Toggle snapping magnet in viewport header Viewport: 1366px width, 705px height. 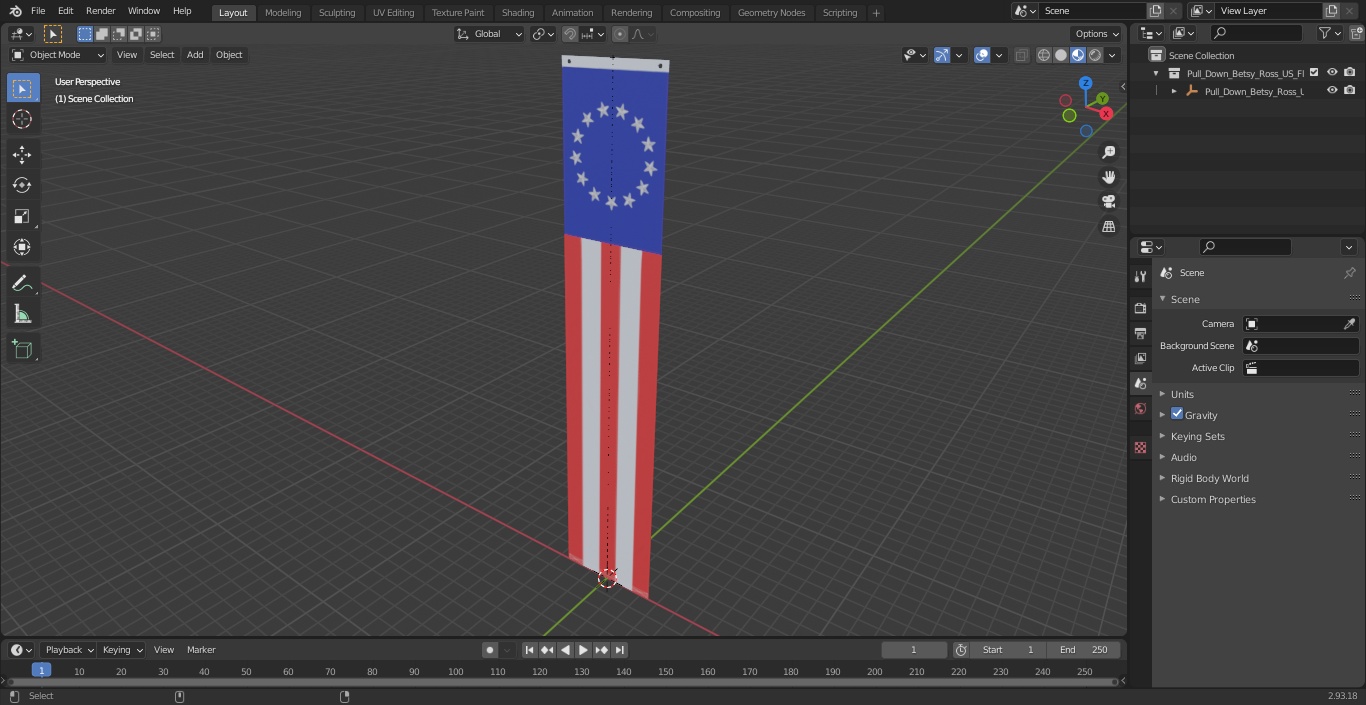tap(570, 34)
